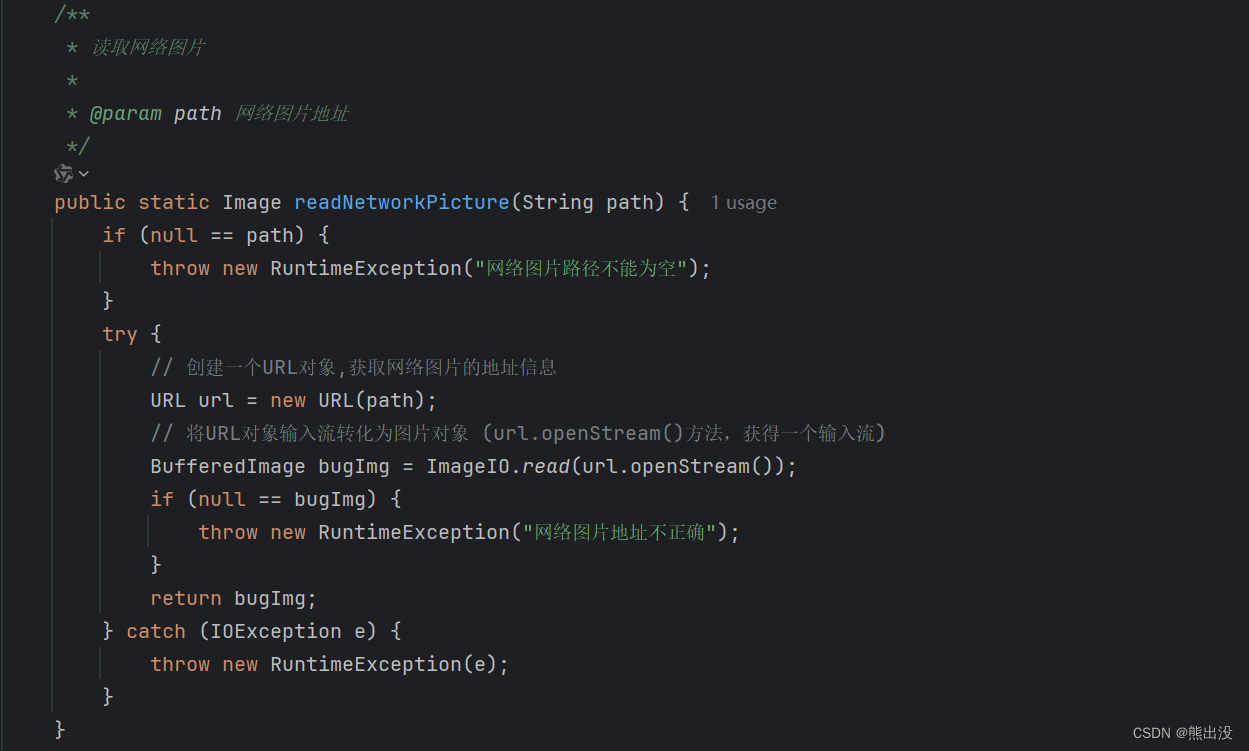This screenshot has width=1249, height=751.
Task: Click the string "网络图片地址不正确"
Action: (x=620, y=532)
